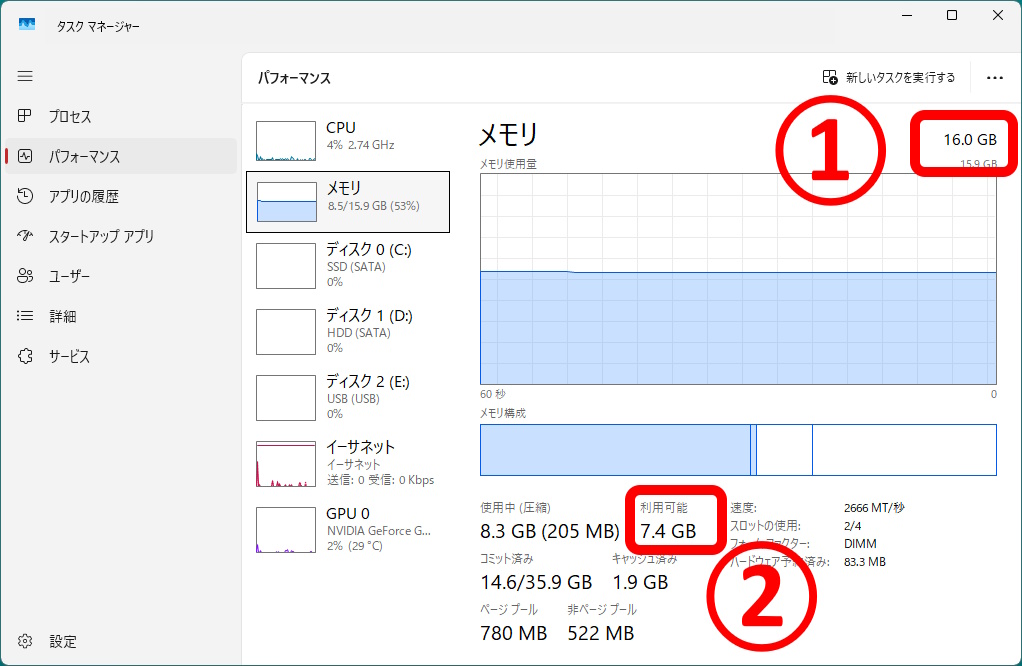Click the CPU label in resource list

[x=341, y=127]
